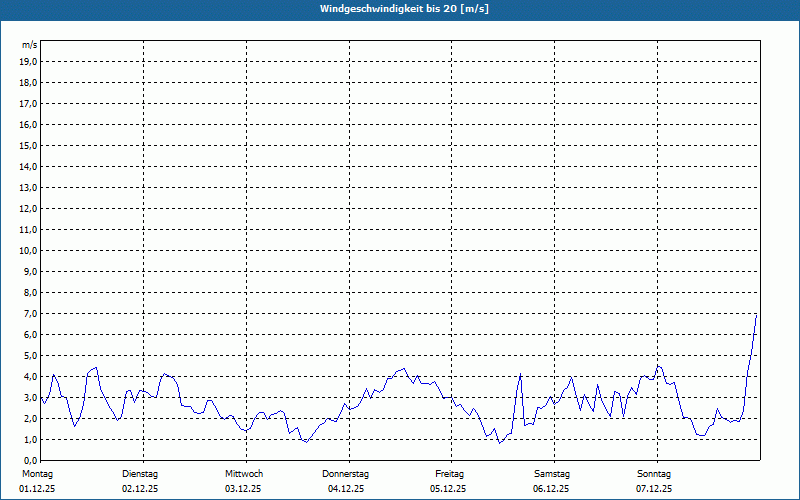Click the date 01.12.25 under Montag
This screenshot has width=800, height=500.
38,489
